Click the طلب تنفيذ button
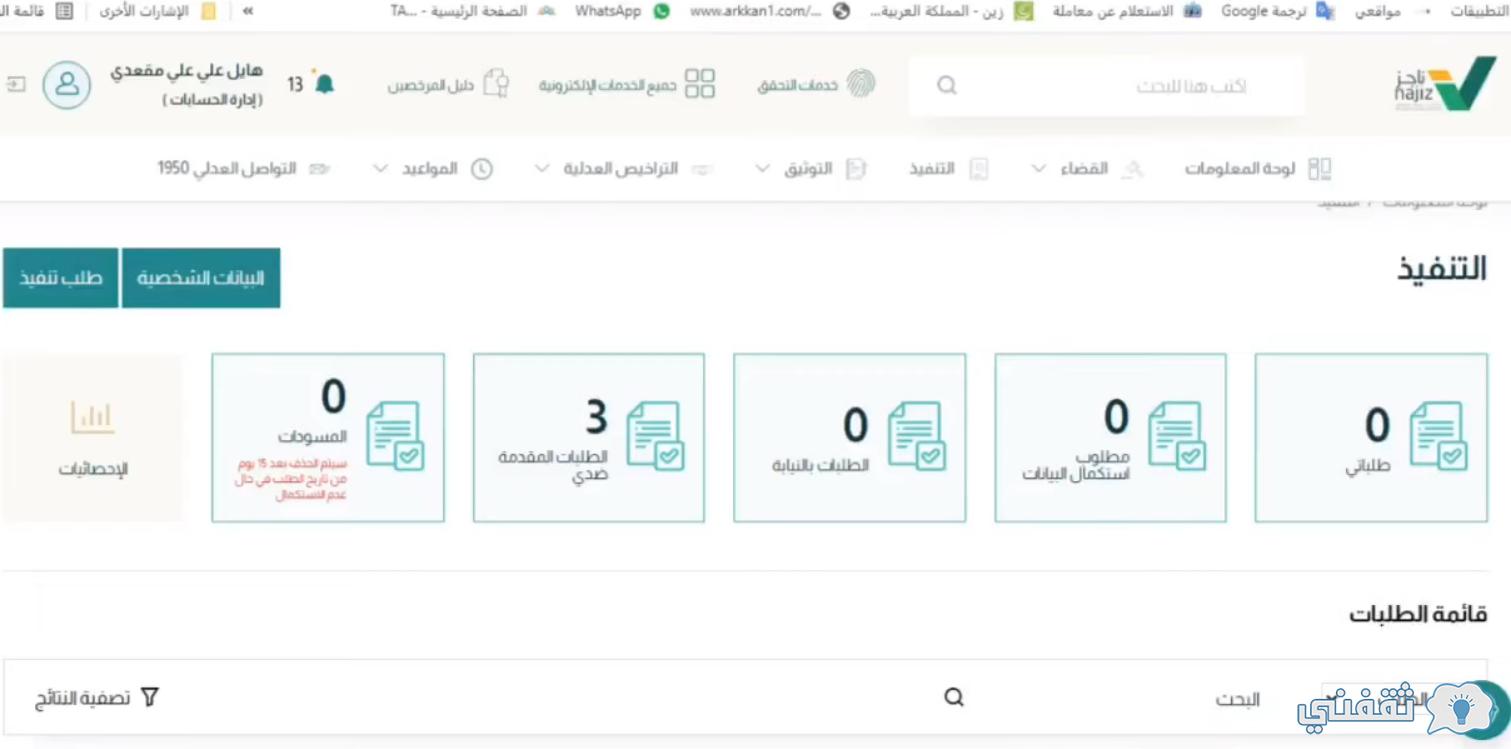1511x749 pixels. coord(60,278)
